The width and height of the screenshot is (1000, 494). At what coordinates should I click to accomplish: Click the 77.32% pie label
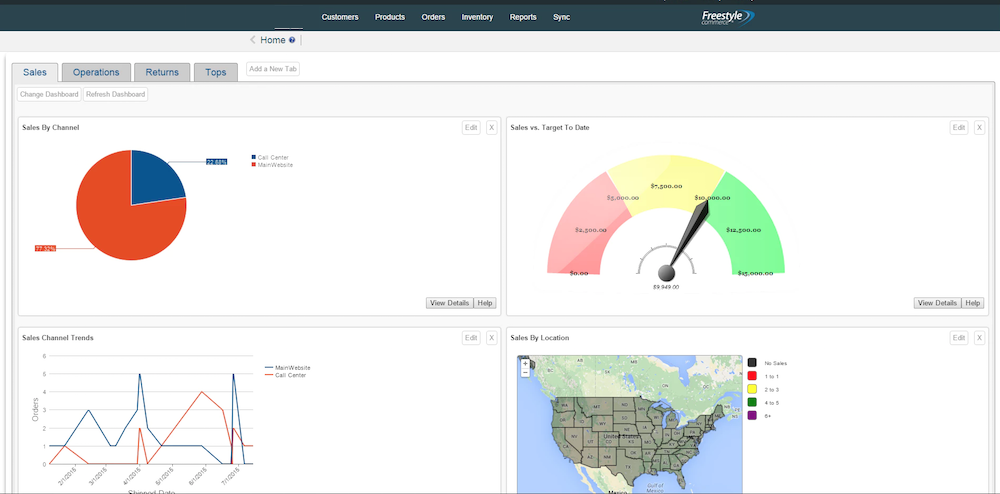click(x=45, y=248)
